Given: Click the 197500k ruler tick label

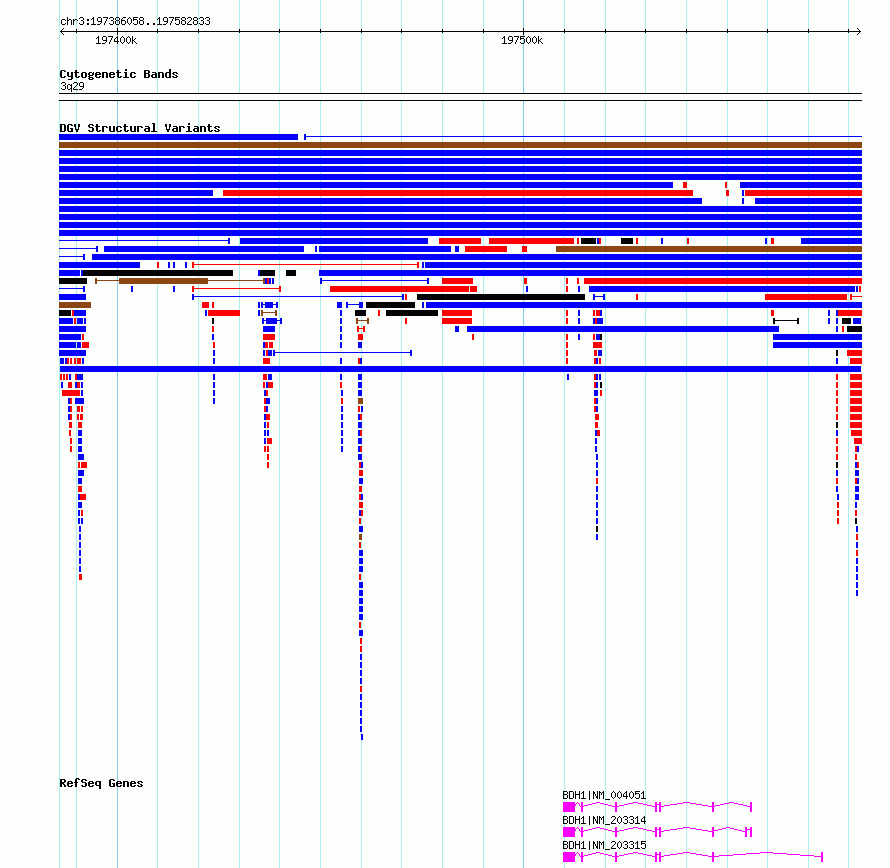Looking at the screenshot, I should click(522, 40).
